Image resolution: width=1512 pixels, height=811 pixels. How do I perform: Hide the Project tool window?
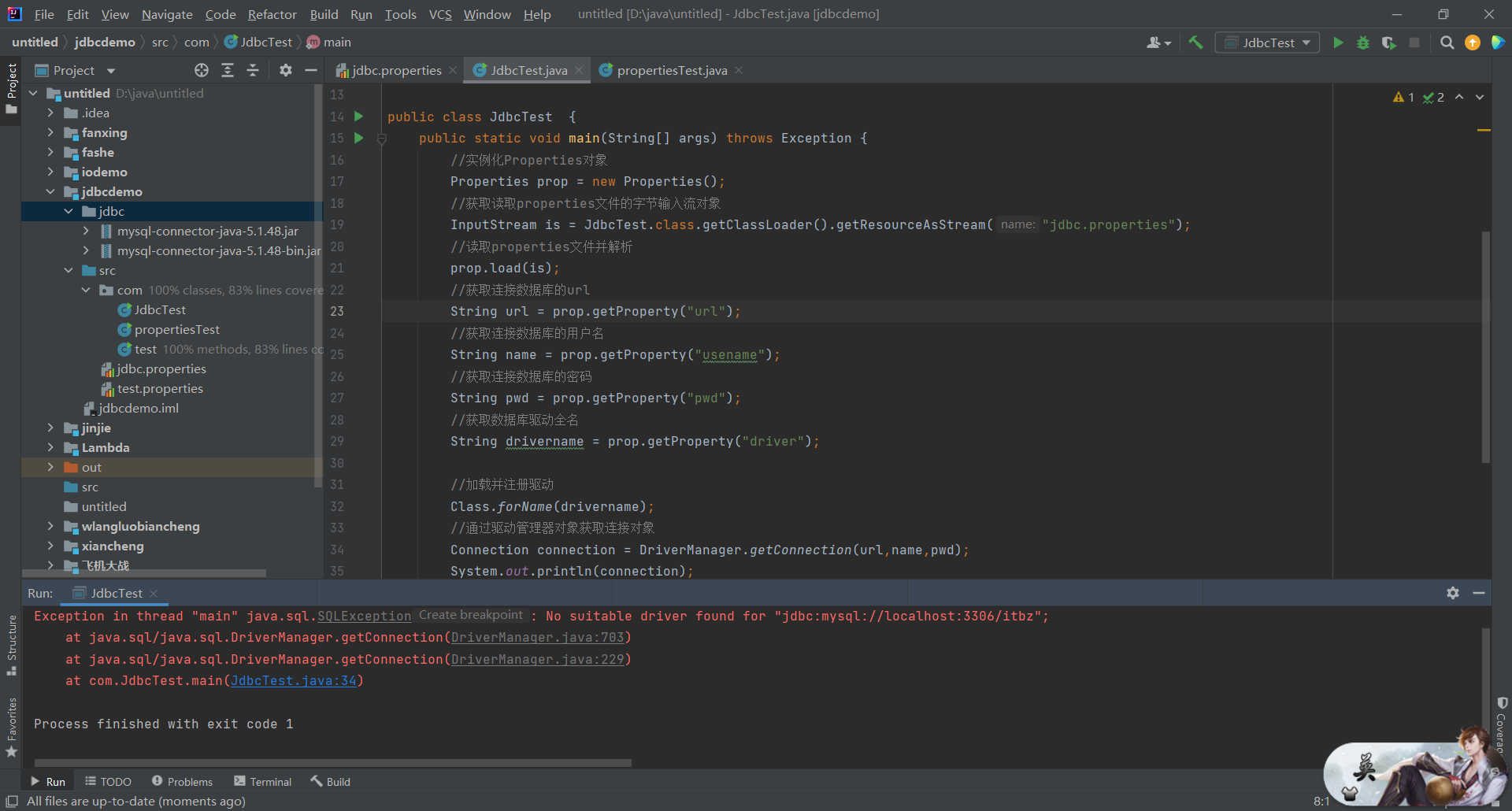tap(311, 70)
